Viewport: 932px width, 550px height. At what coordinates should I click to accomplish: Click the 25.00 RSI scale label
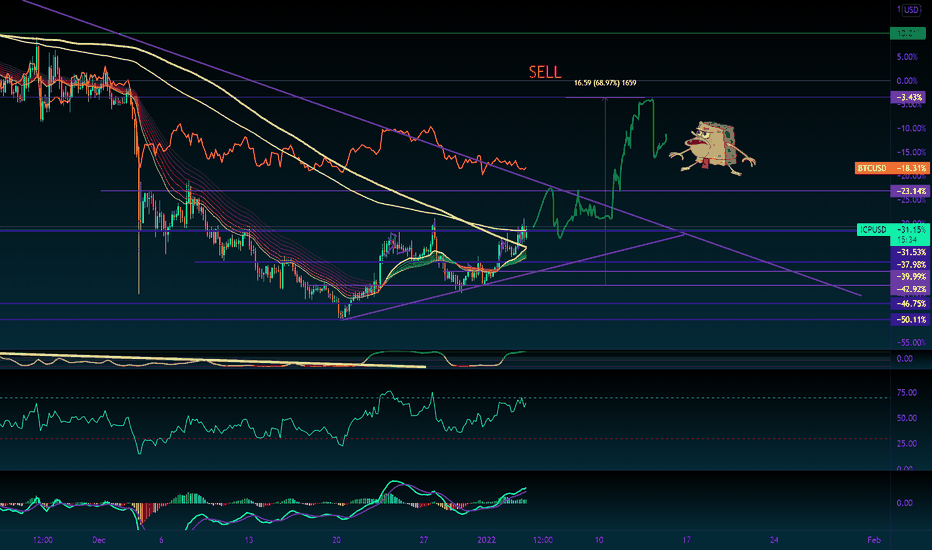coord(906,444)
